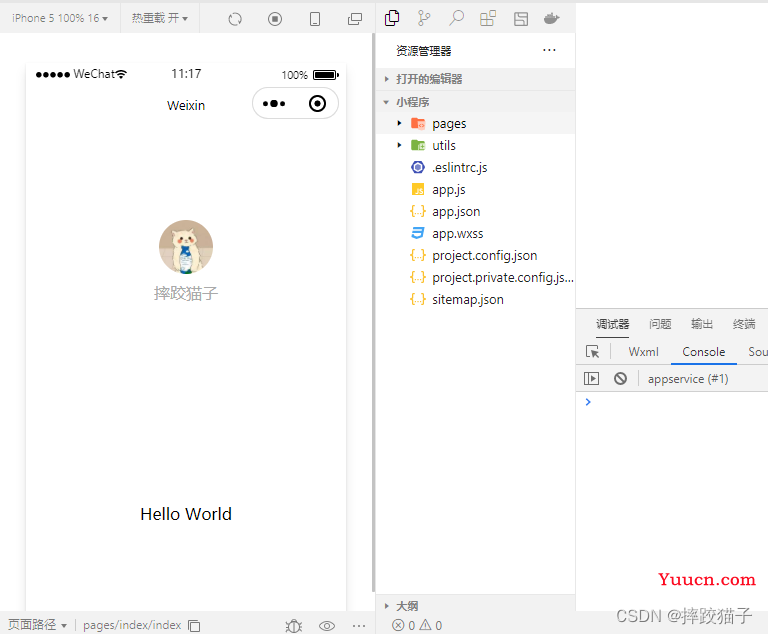Toggle the phone device view icon

pyautogui.click(x=315, y=19)
